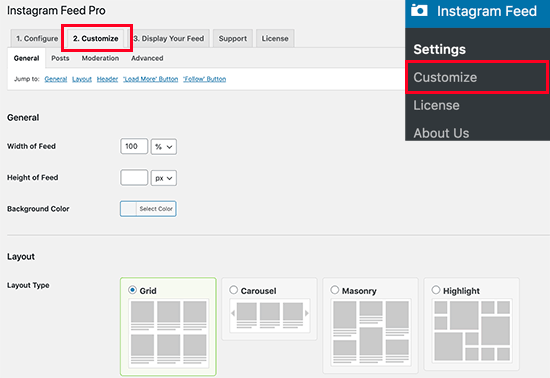Click the Layout Type label
The height and width of the screenshot is (378, 550).
28,285
